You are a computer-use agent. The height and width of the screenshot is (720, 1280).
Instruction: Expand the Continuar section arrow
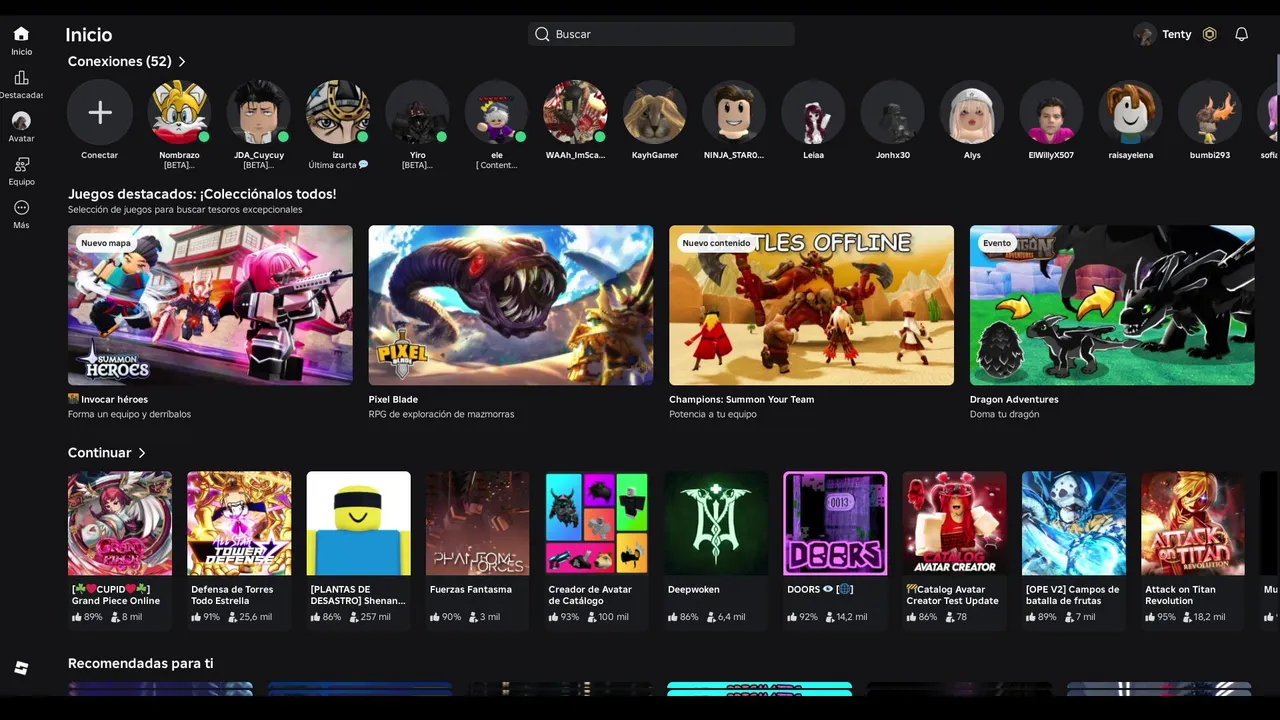(x=142, y=453)
